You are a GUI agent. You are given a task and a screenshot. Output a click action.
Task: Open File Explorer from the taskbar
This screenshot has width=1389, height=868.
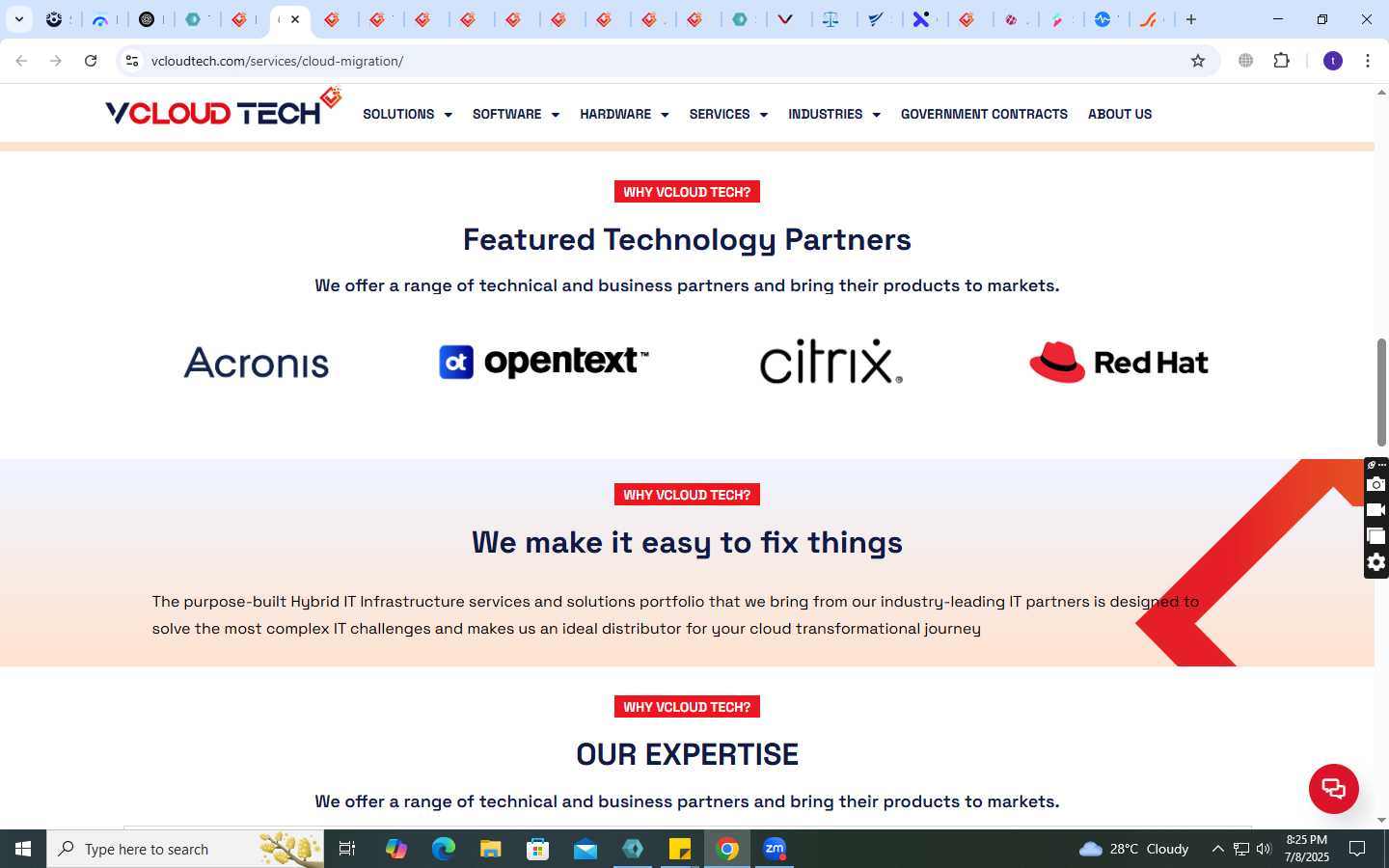point(490,849)
